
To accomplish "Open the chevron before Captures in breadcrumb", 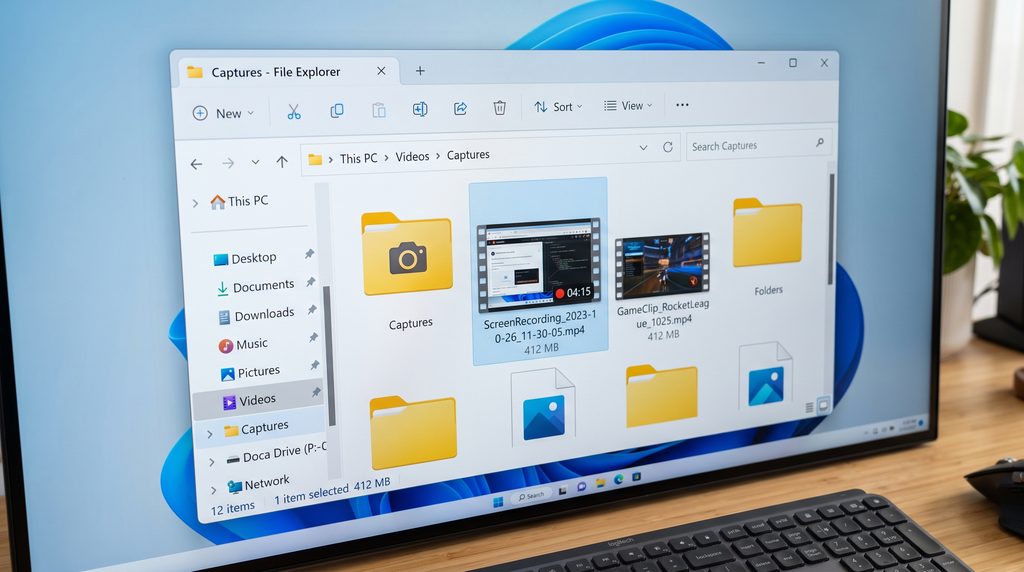I will pyautogui.click(x=438, y=156).
